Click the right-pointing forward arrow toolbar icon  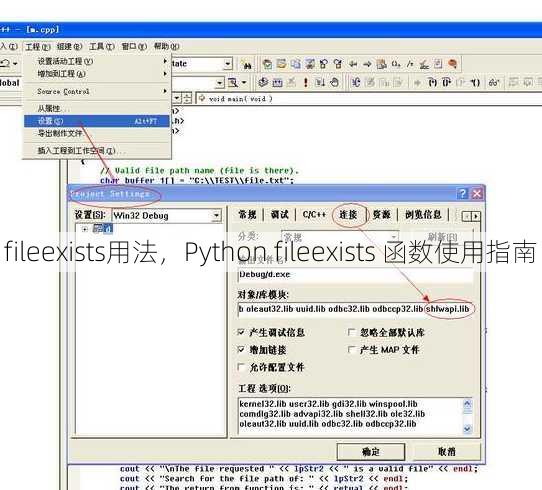pos(367,64)
